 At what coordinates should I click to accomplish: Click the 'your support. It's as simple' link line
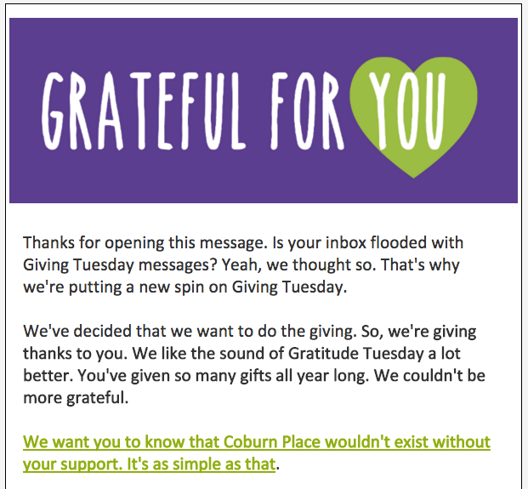(149, 464)
